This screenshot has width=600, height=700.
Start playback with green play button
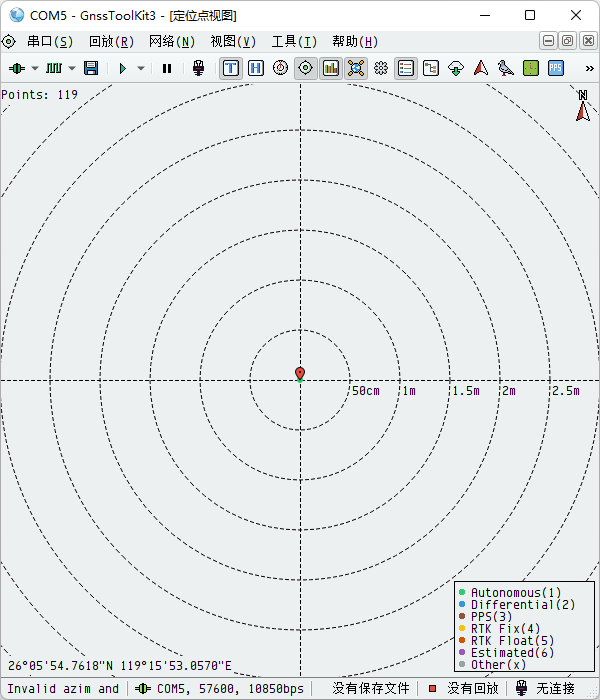pyautogui.click(x=123, y=68)
